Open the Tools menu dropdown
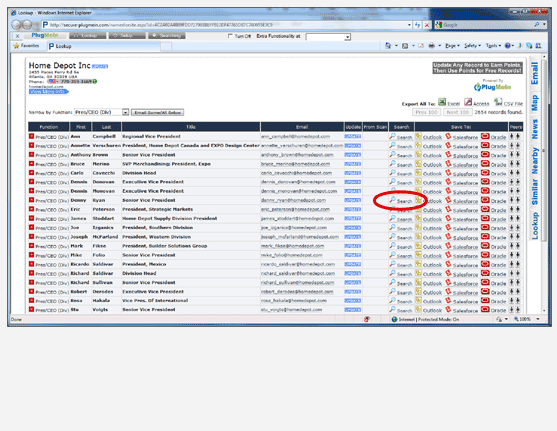The height and width of the screenshot is (431, 557). point(493,46)
